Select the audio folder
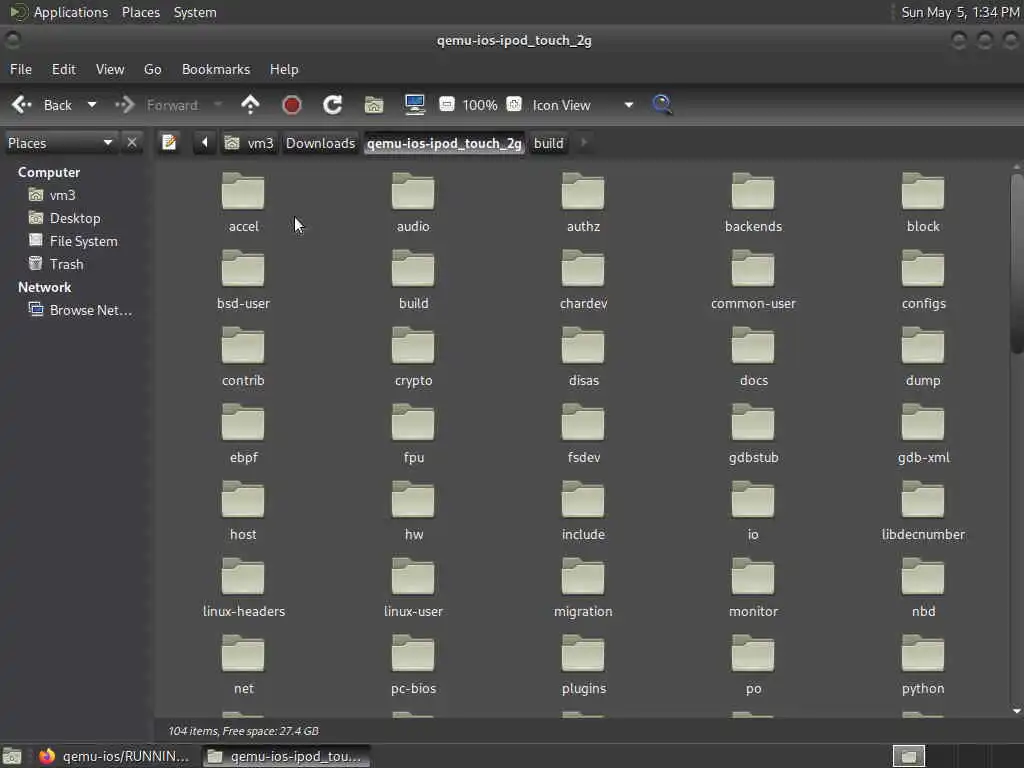This screenshot has height=768, width=1024. (413, 202)
